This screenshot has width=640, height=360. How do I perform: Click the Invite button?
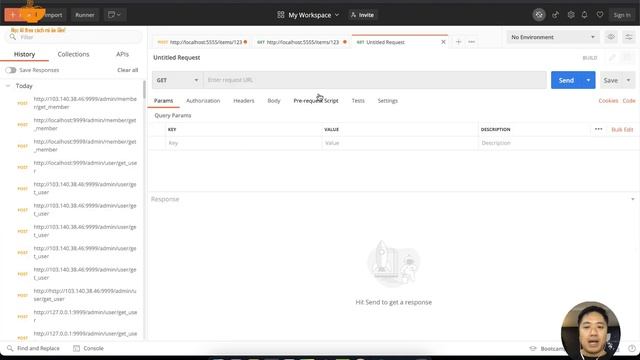click(362, 15)
